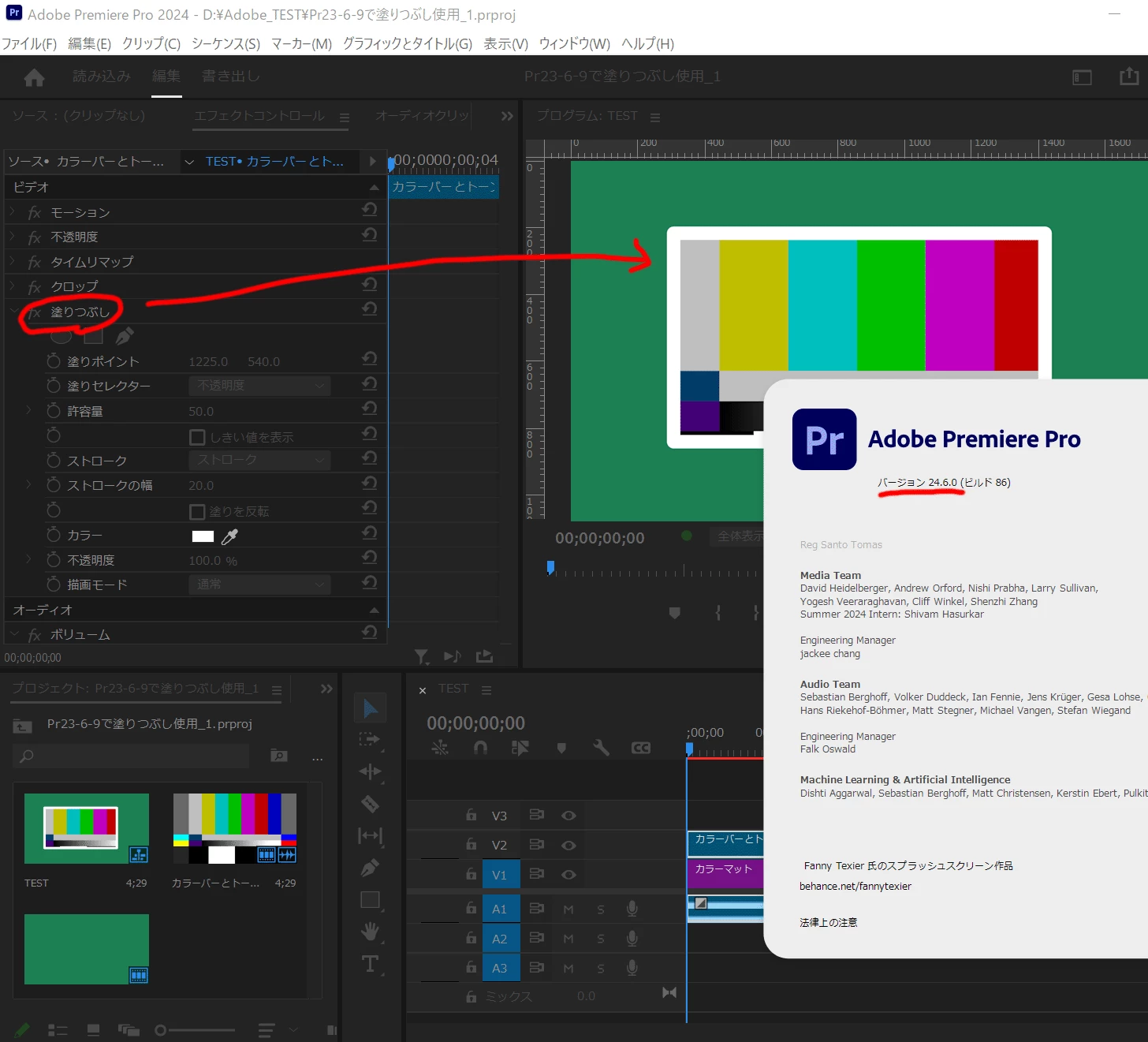This screenshot has height=1042, width=1148.
Task: Toggle V2 track output eye
Action: pos(568,845)
